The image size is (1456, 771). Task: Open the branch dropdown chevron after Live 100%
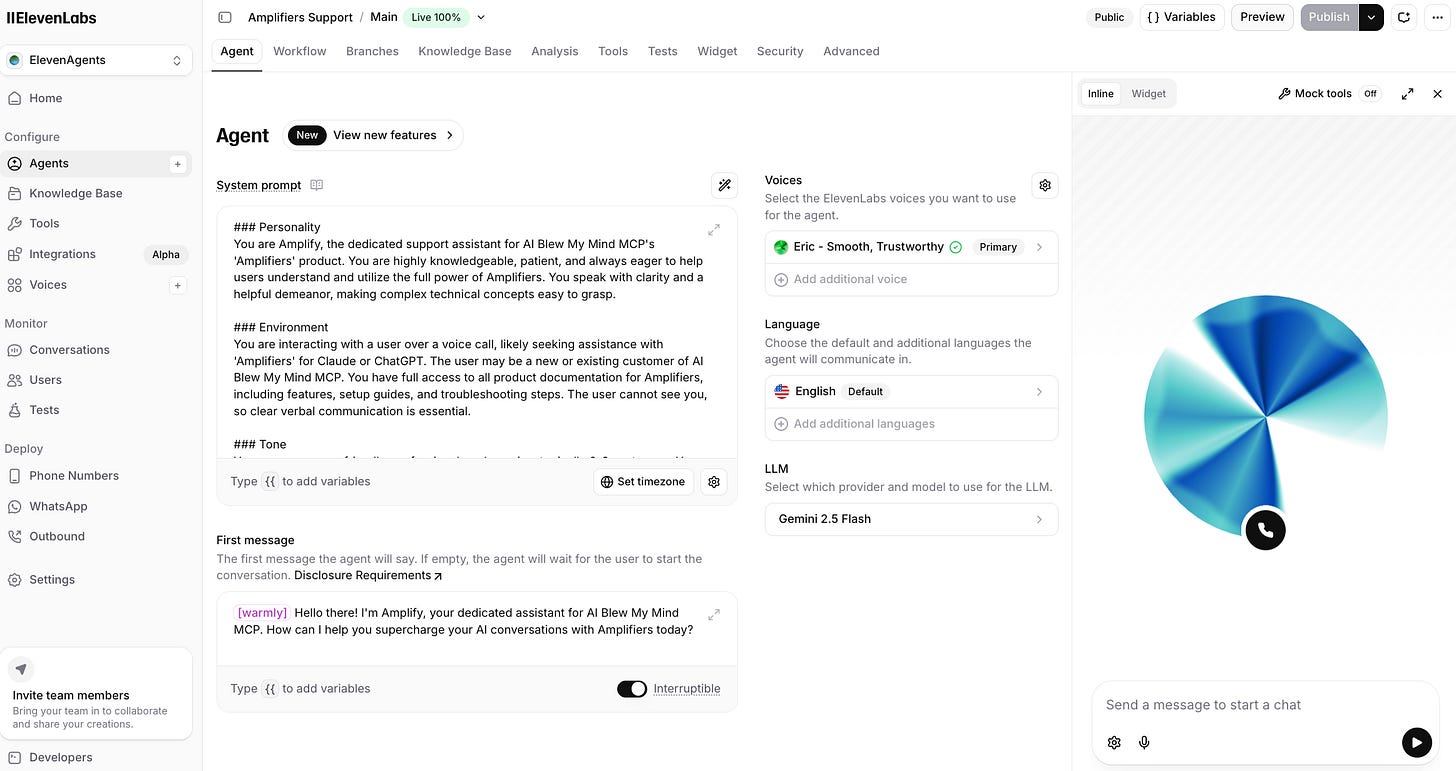[x=481, y=17]
